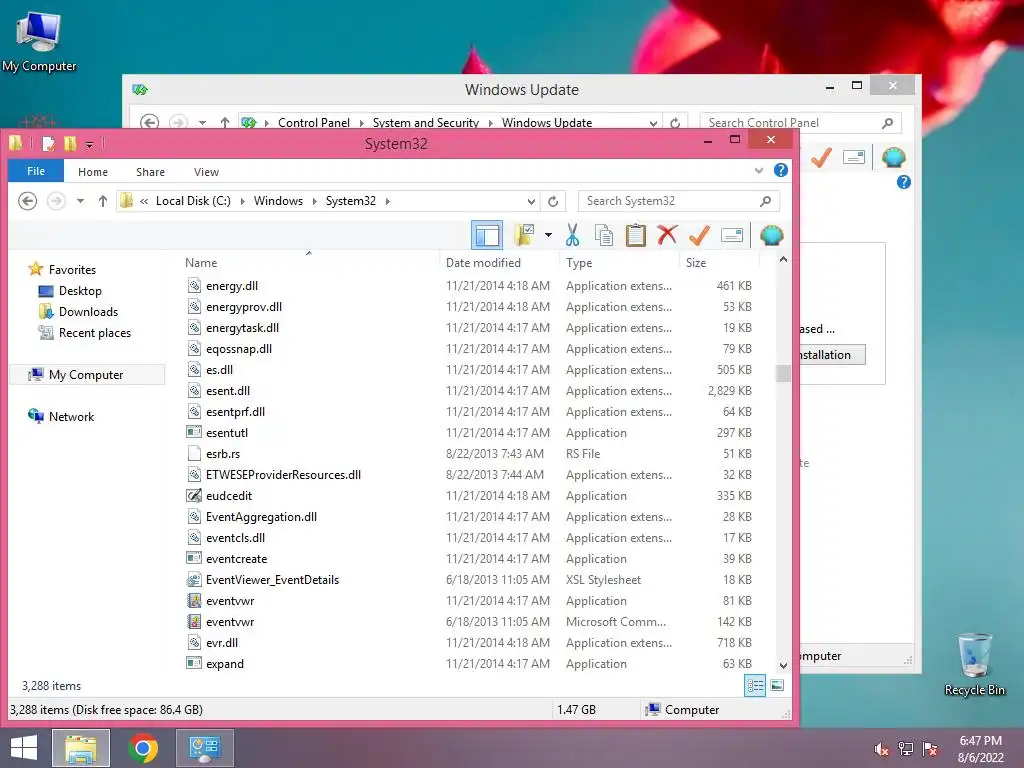Toggle the preview pane layout icon

pos(487,235)
